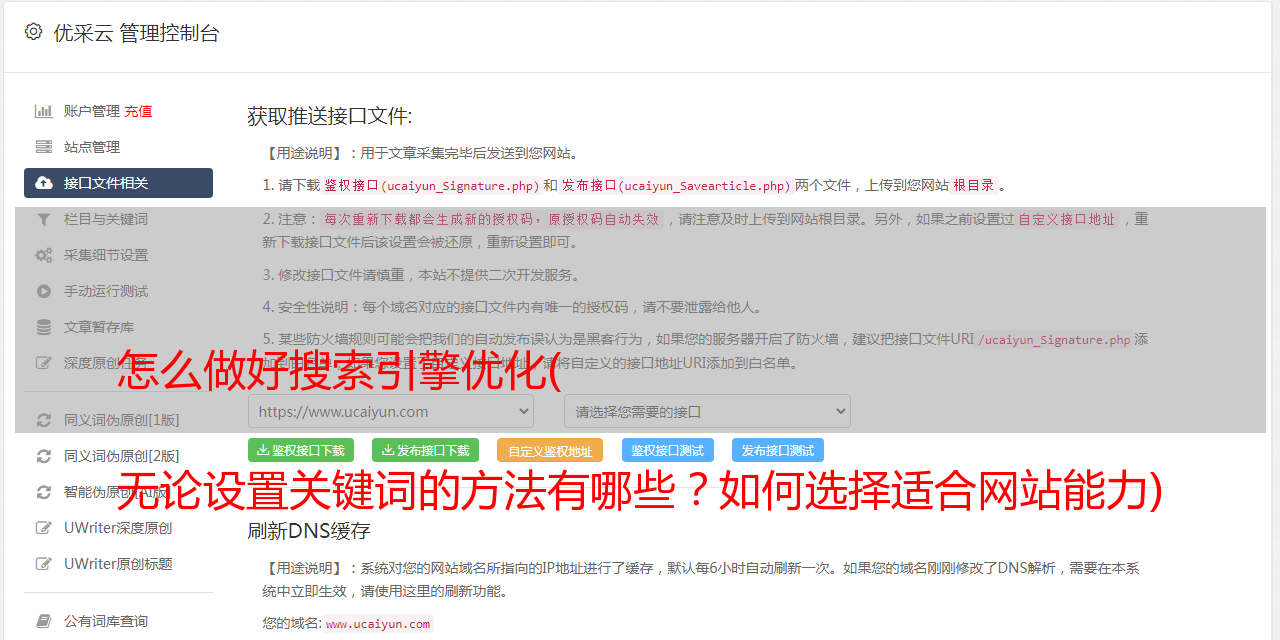Click the edit icon for UWriter深度原创

pyautogui.click(x=44, y=528)
